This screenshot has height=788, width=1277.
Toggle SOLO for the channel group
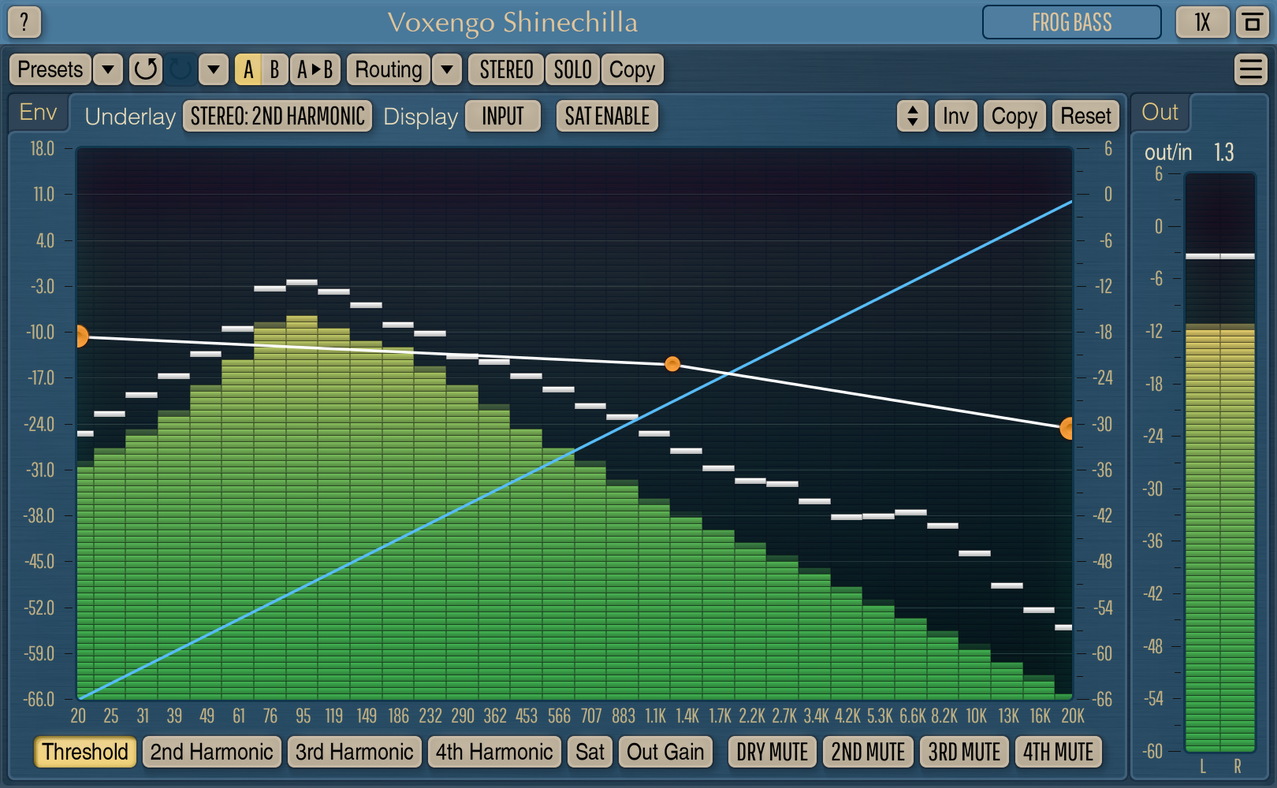coord(573,69)
